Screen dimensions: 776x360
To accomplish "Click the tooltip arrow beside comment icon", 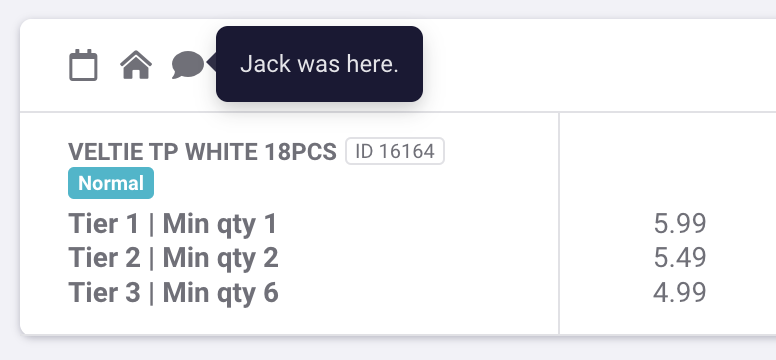I will pos(212,64).
